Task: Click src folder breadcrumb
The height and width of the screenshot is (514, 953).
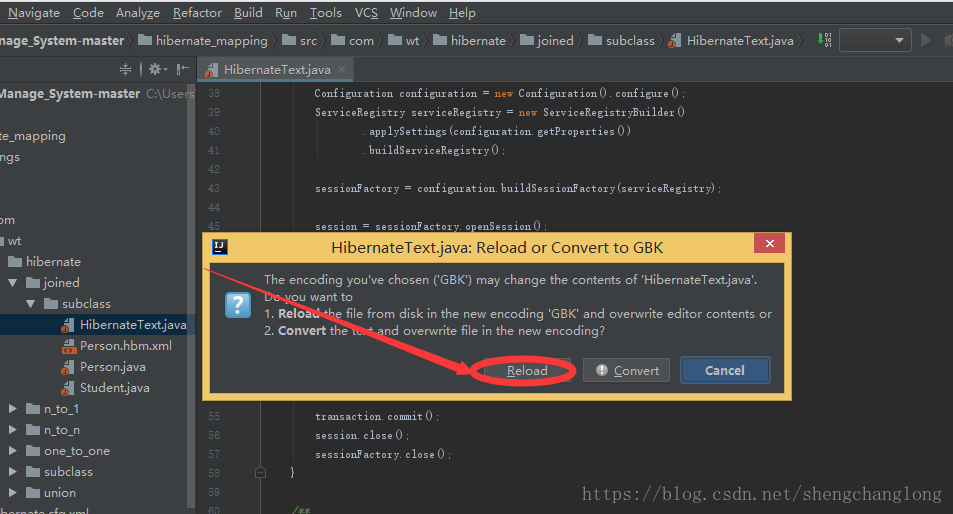Action: (300, 41)
